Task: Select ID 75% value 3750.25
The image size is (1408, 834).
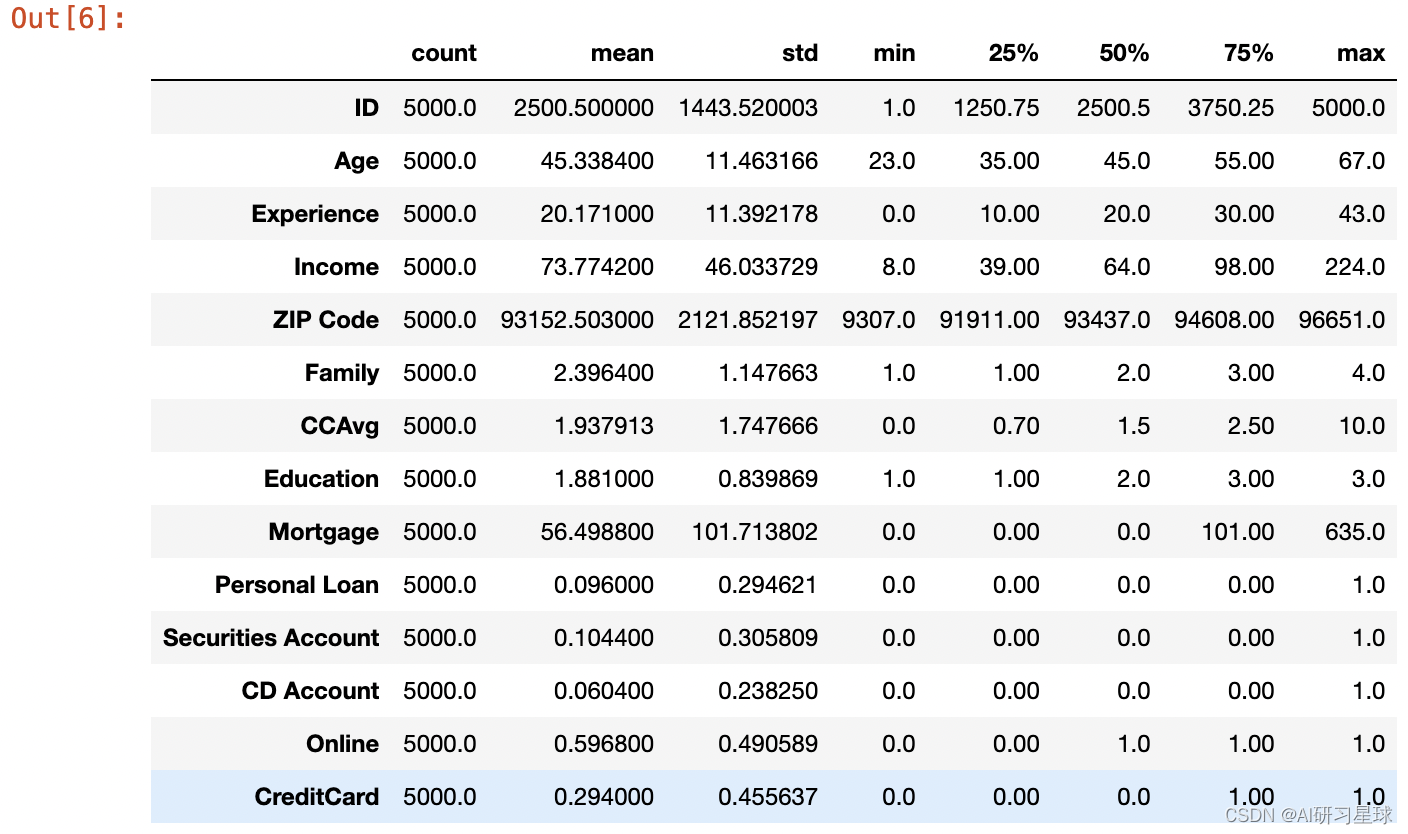Action: [x=1231, y=108]
